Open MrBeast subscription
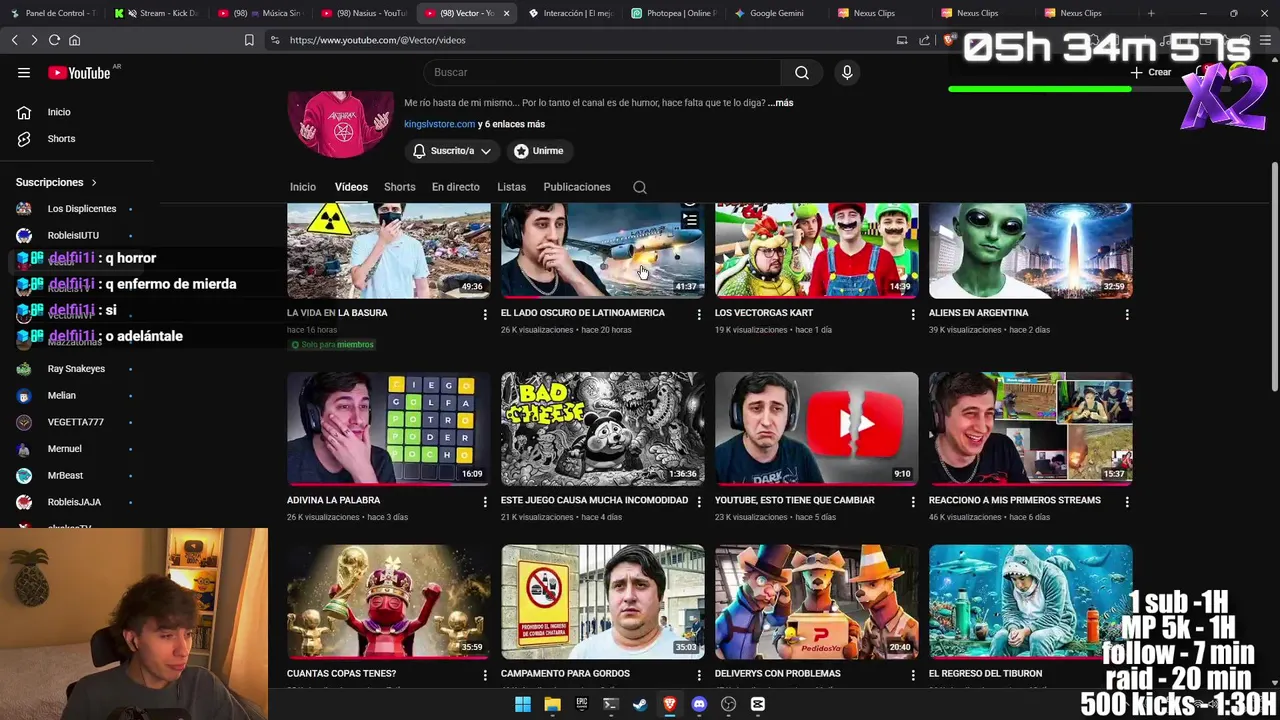 coord(65,476)
